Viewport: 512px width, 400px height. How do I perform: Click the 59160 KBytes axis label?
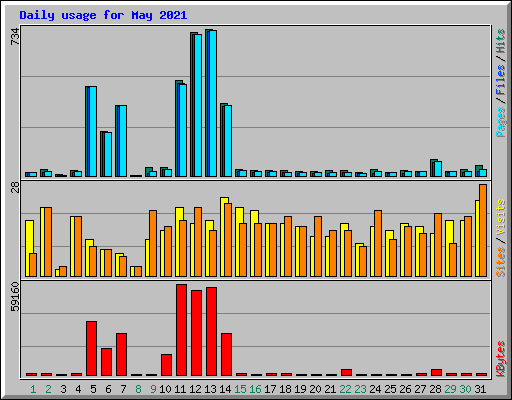coord(15,296)
